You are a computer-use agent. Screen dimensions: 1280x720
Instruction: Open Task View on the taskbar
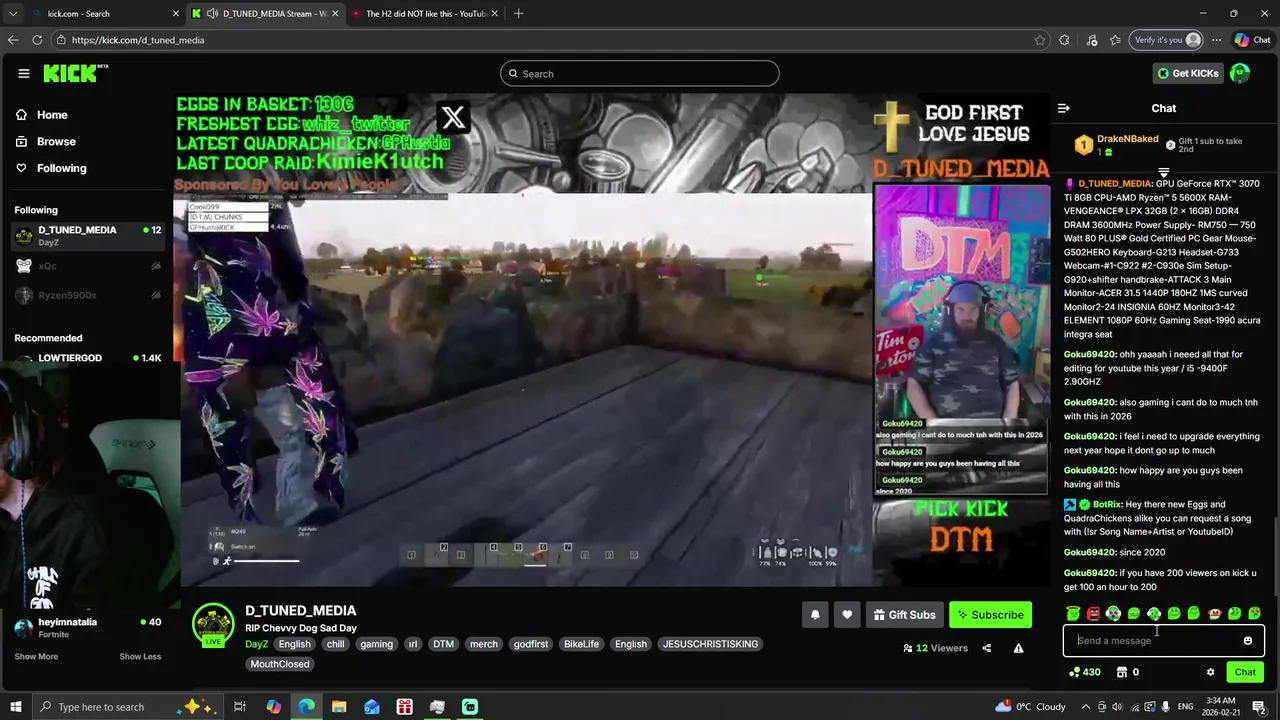pos(240,707)
